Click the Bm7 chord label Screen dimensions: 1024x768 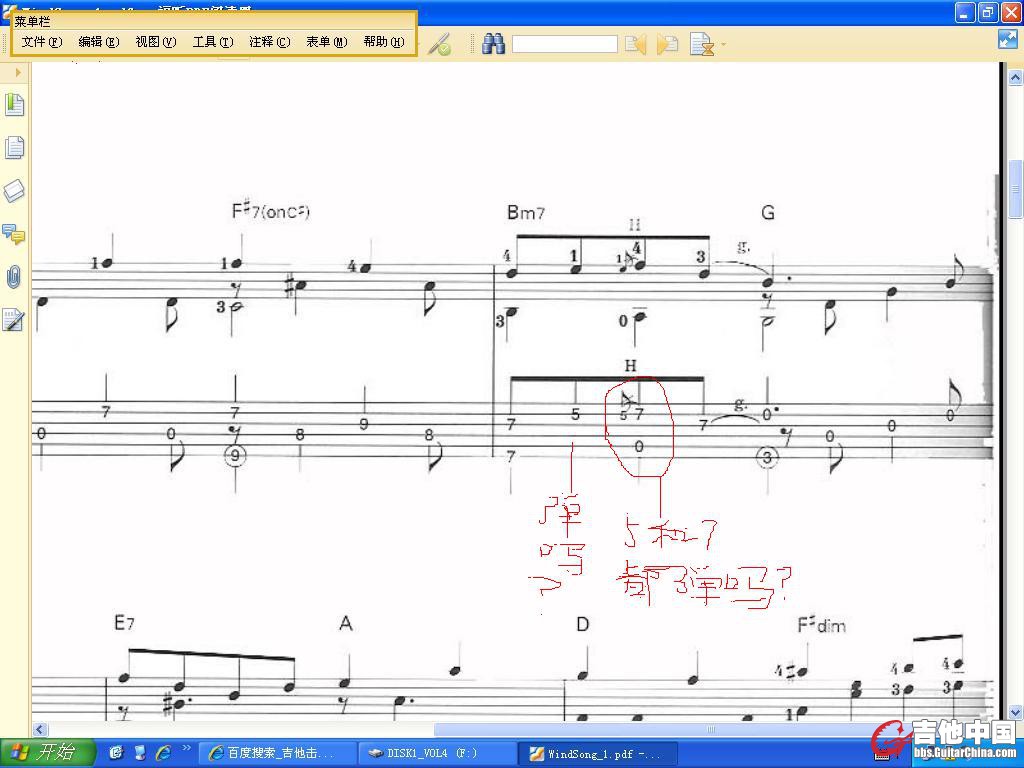click(526, 212)
